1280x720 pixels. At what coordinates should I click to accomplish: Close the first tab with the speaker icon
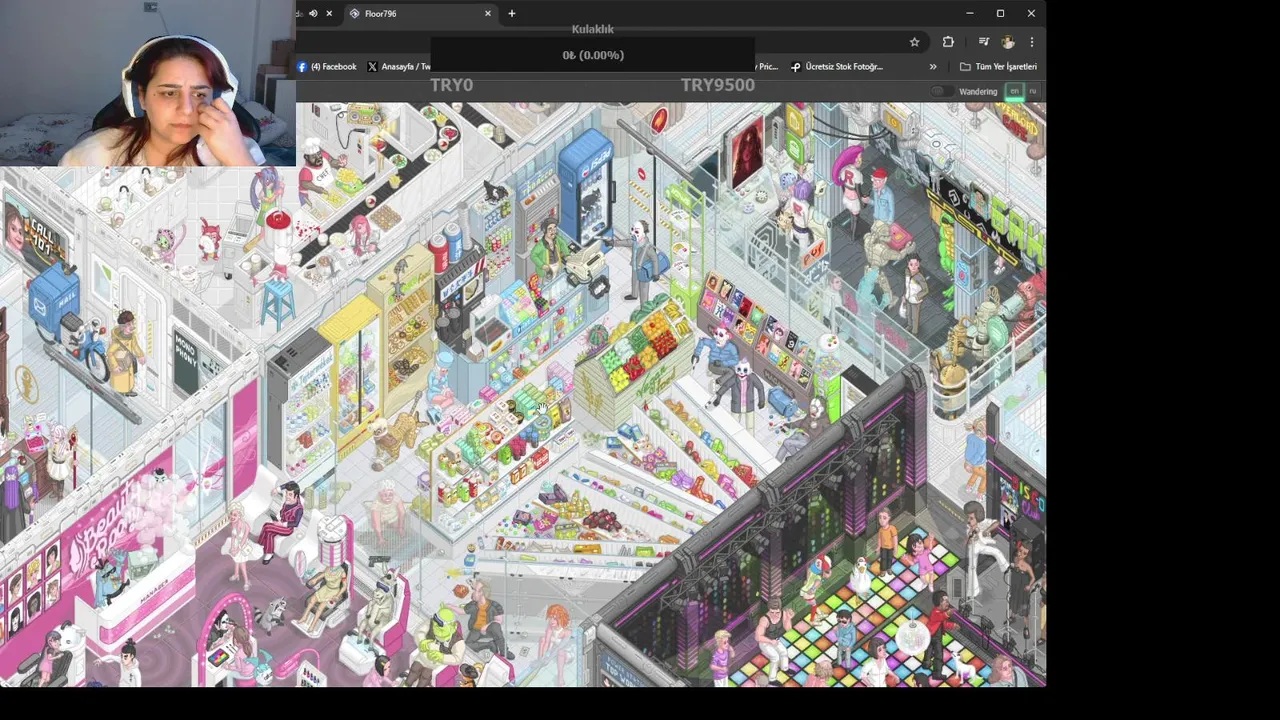click(x=329, y=13)
